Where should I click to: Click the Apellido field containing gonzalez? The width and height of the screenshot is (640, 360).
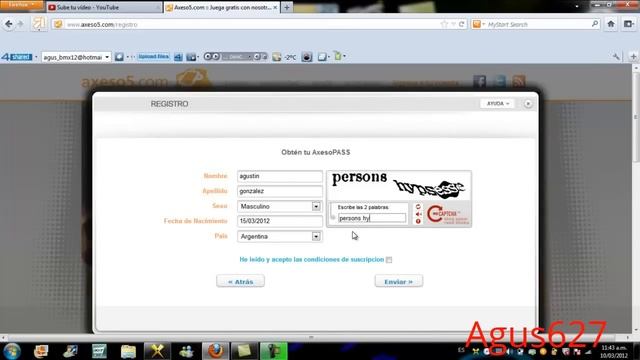coord(280,191)
